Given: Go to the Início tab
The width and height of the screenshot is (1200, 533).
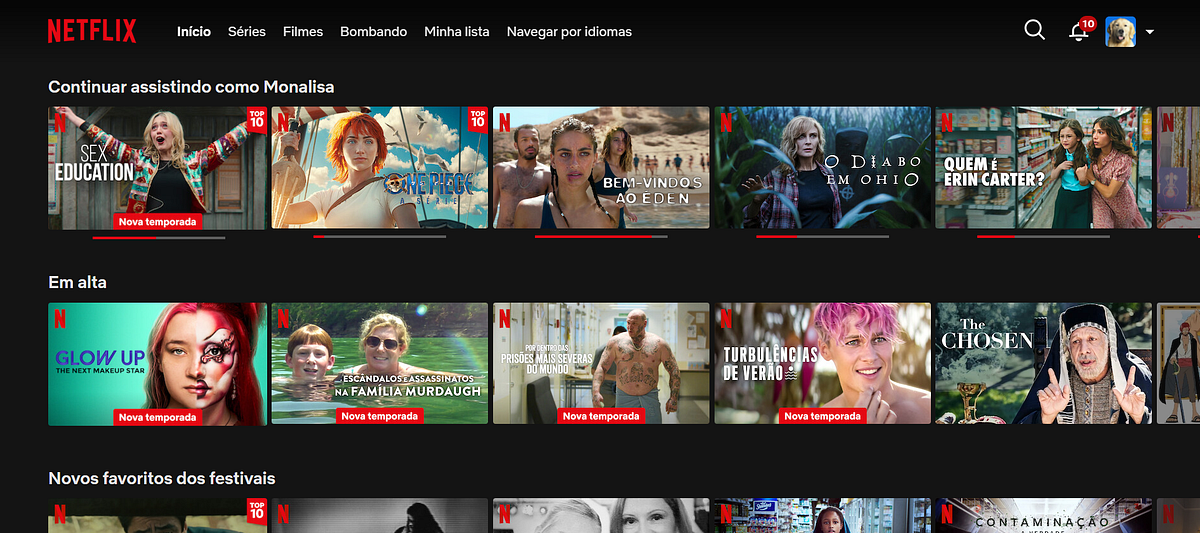Looking at the screenshot, I should pyautogui.click(x=194, y=31).
